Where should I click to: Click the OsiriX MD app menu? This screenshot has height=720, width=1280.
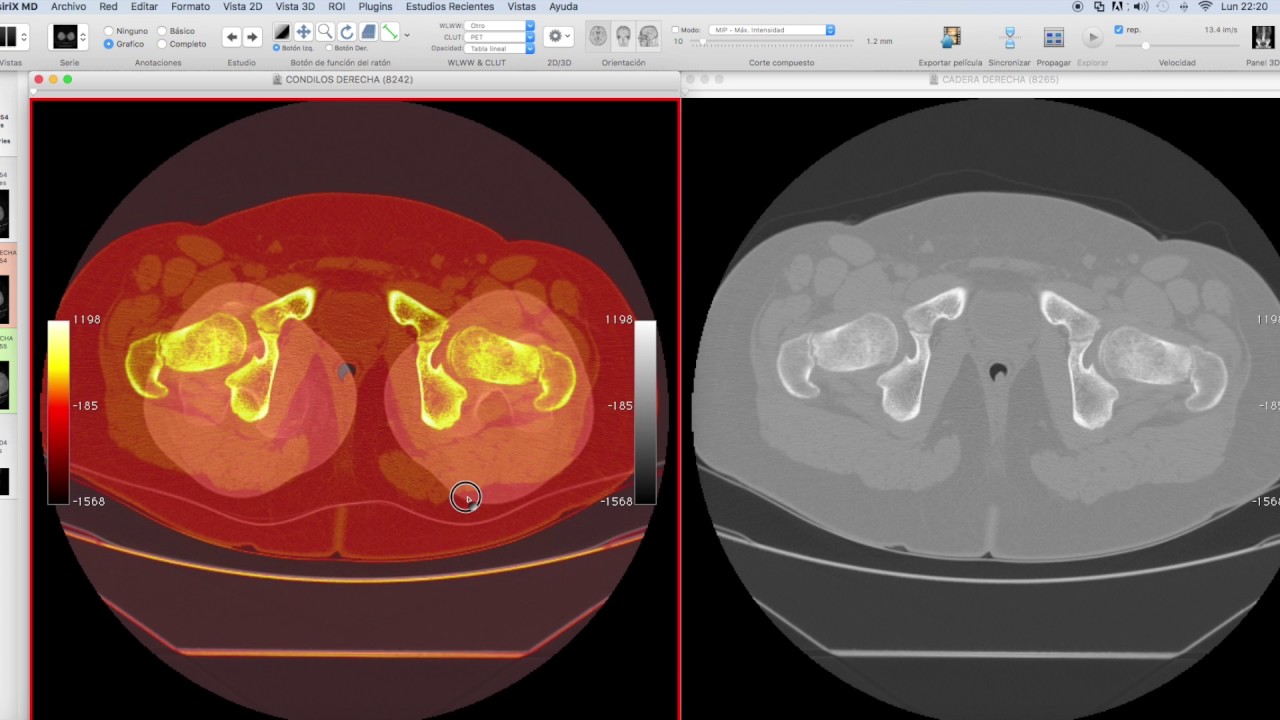(19, 7)
